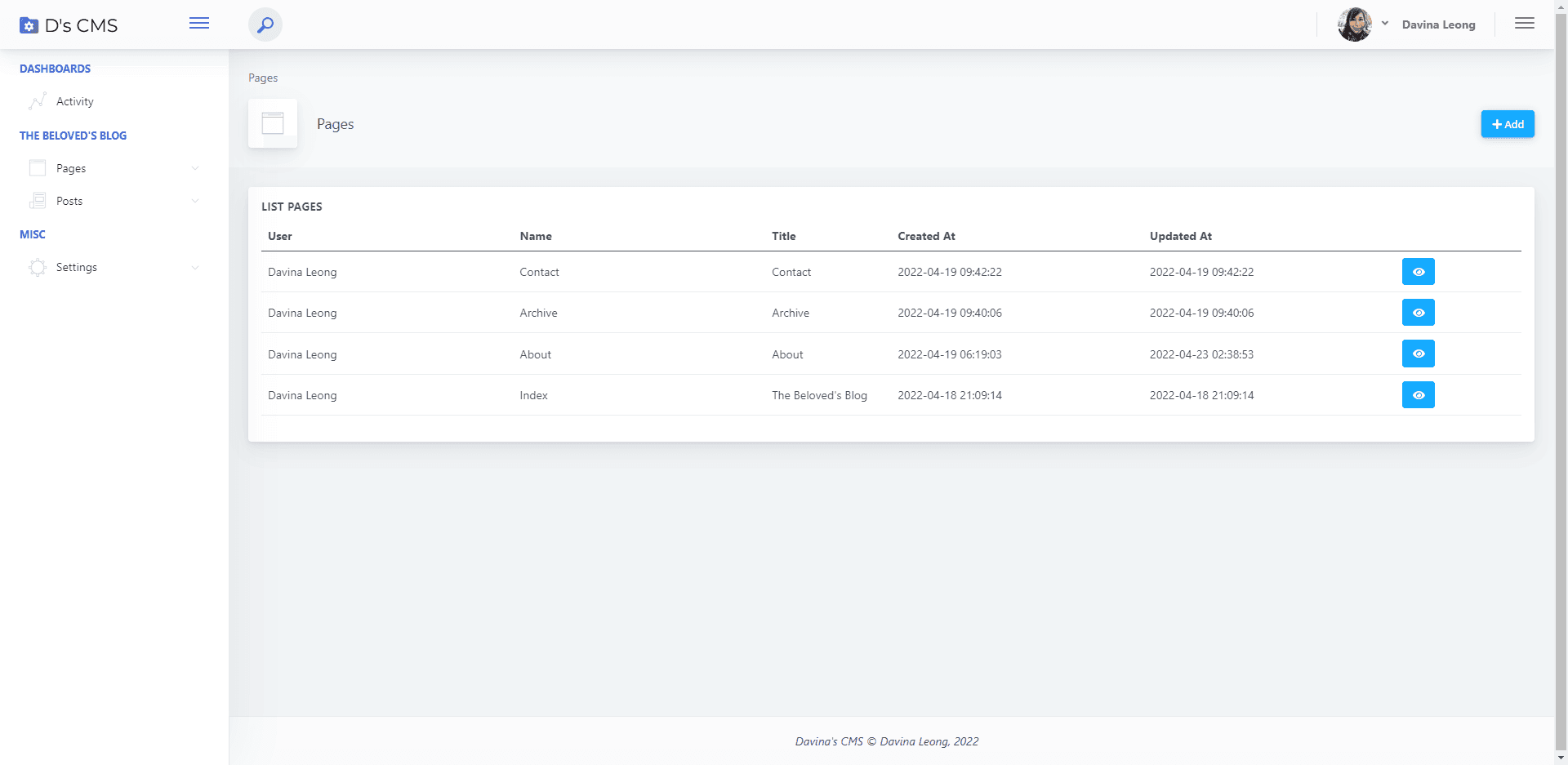Click the D's CMS logo icon
Viewport: 1568px width, 765px height.
(x=29, y=25)
